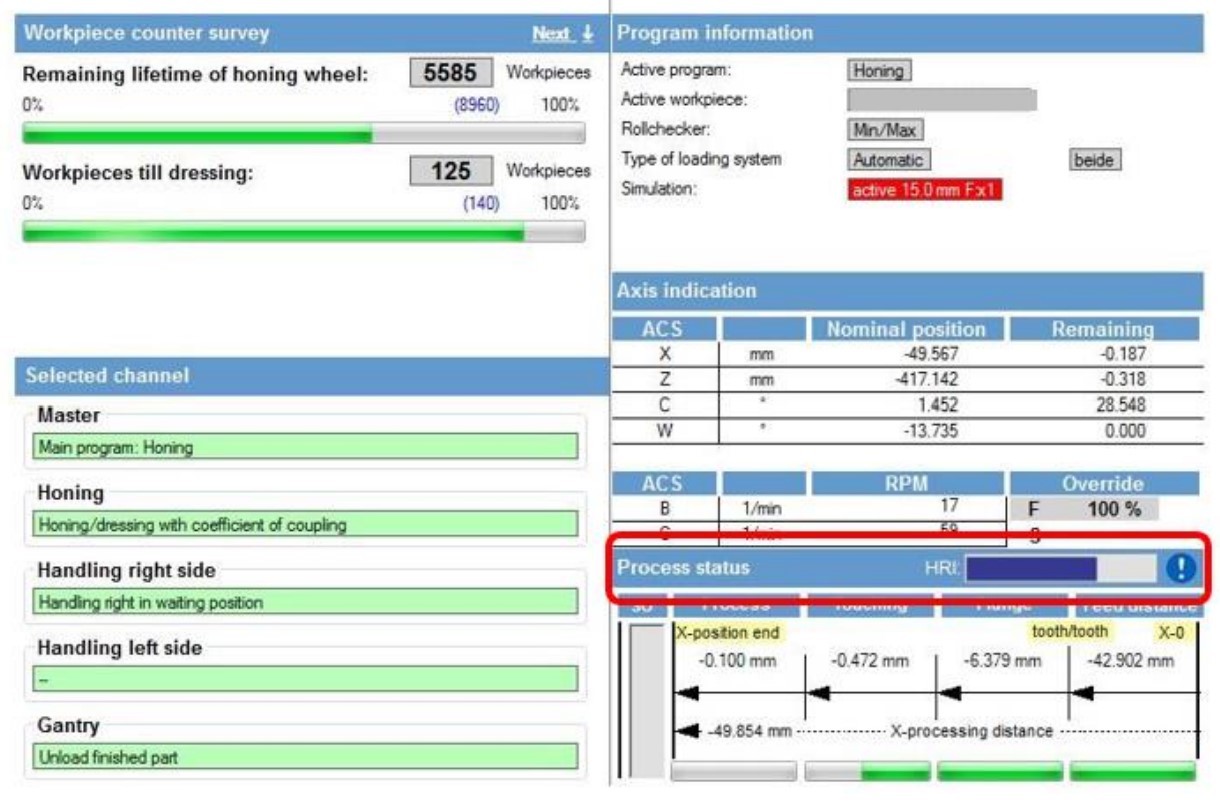Click the down arrow beside Next
The height and width of the screenshot is (810, 1220).
(587, 33)
